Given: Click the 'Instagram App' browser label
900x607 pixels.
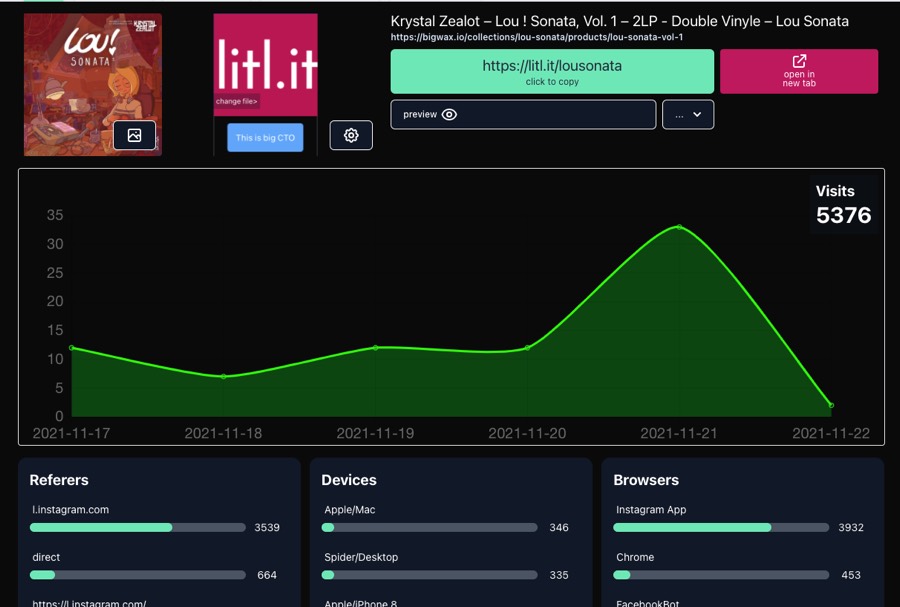Looking at the screenshot, I should pyautogui.click(x=651, y=509).
